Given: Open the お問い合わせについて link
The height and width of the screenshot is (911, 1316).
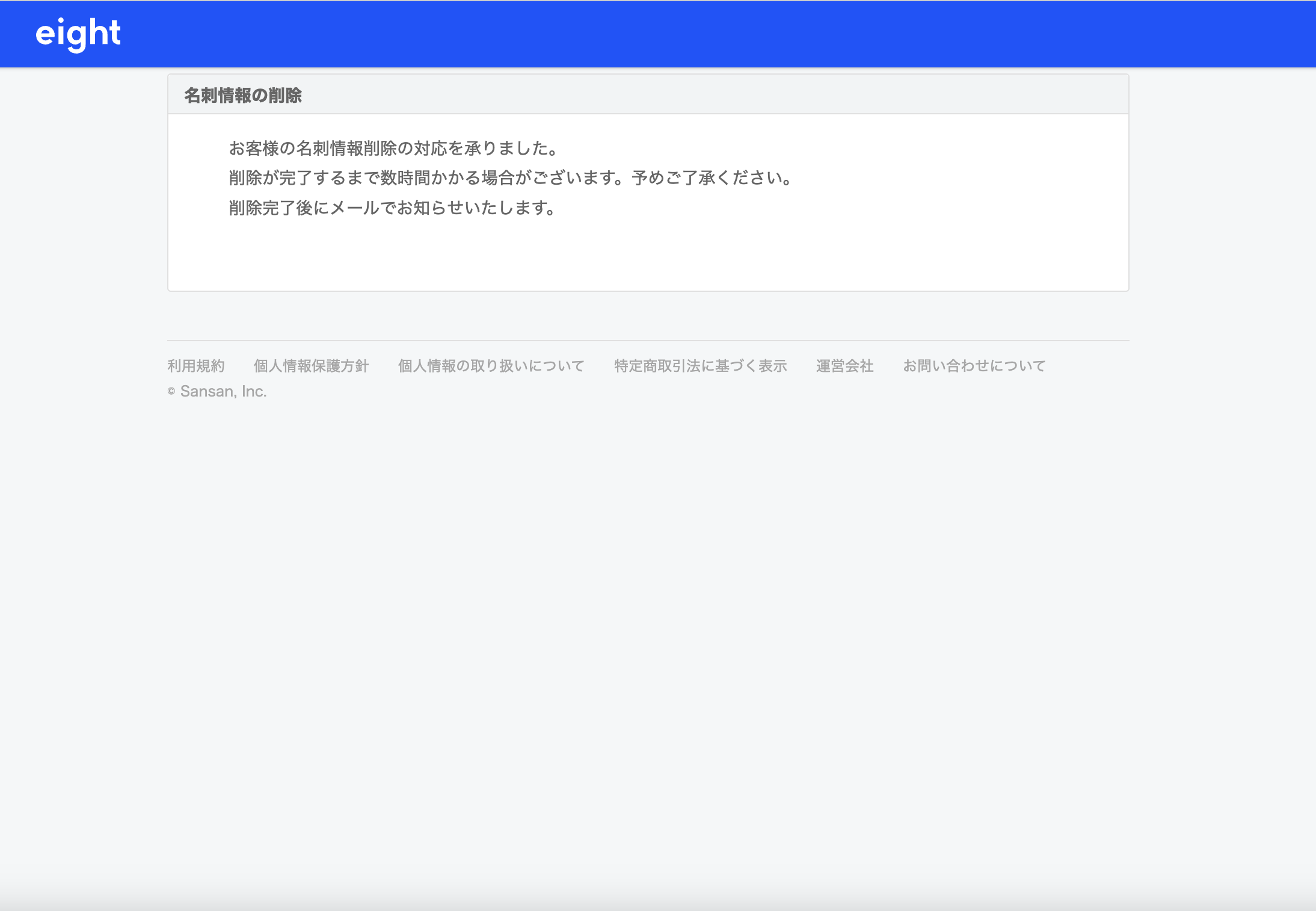Looking at the screenshot, I should tap(974, 366).
